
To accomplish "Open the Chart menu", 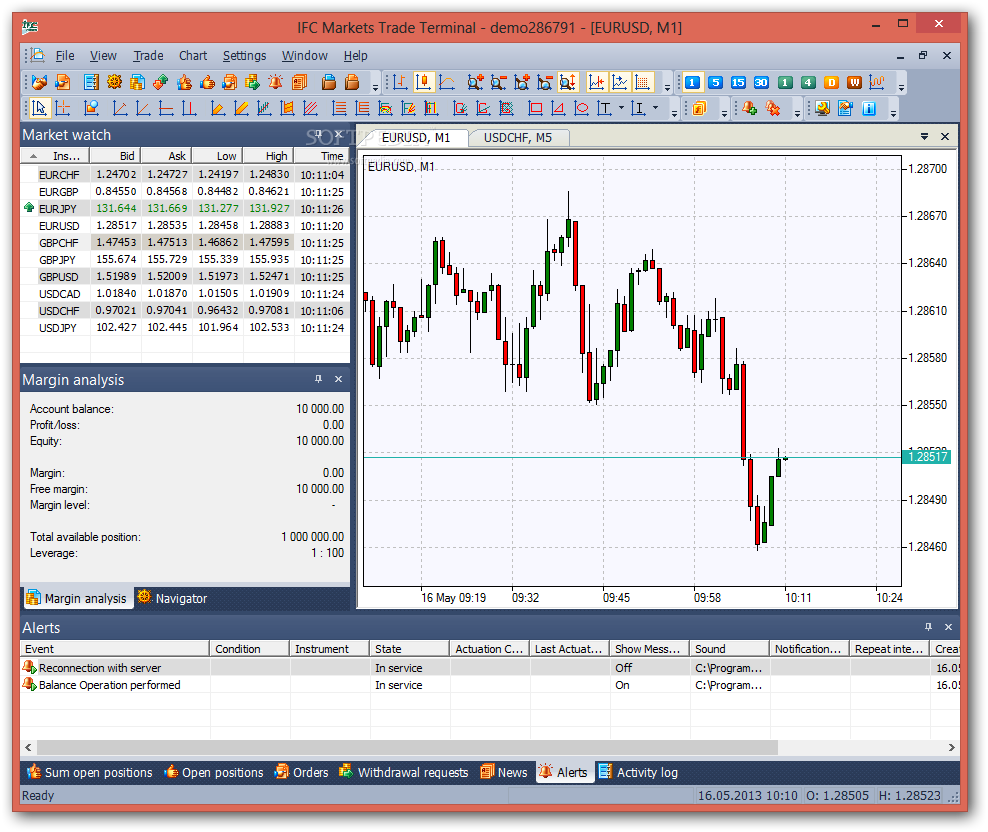I will point(193,55).
